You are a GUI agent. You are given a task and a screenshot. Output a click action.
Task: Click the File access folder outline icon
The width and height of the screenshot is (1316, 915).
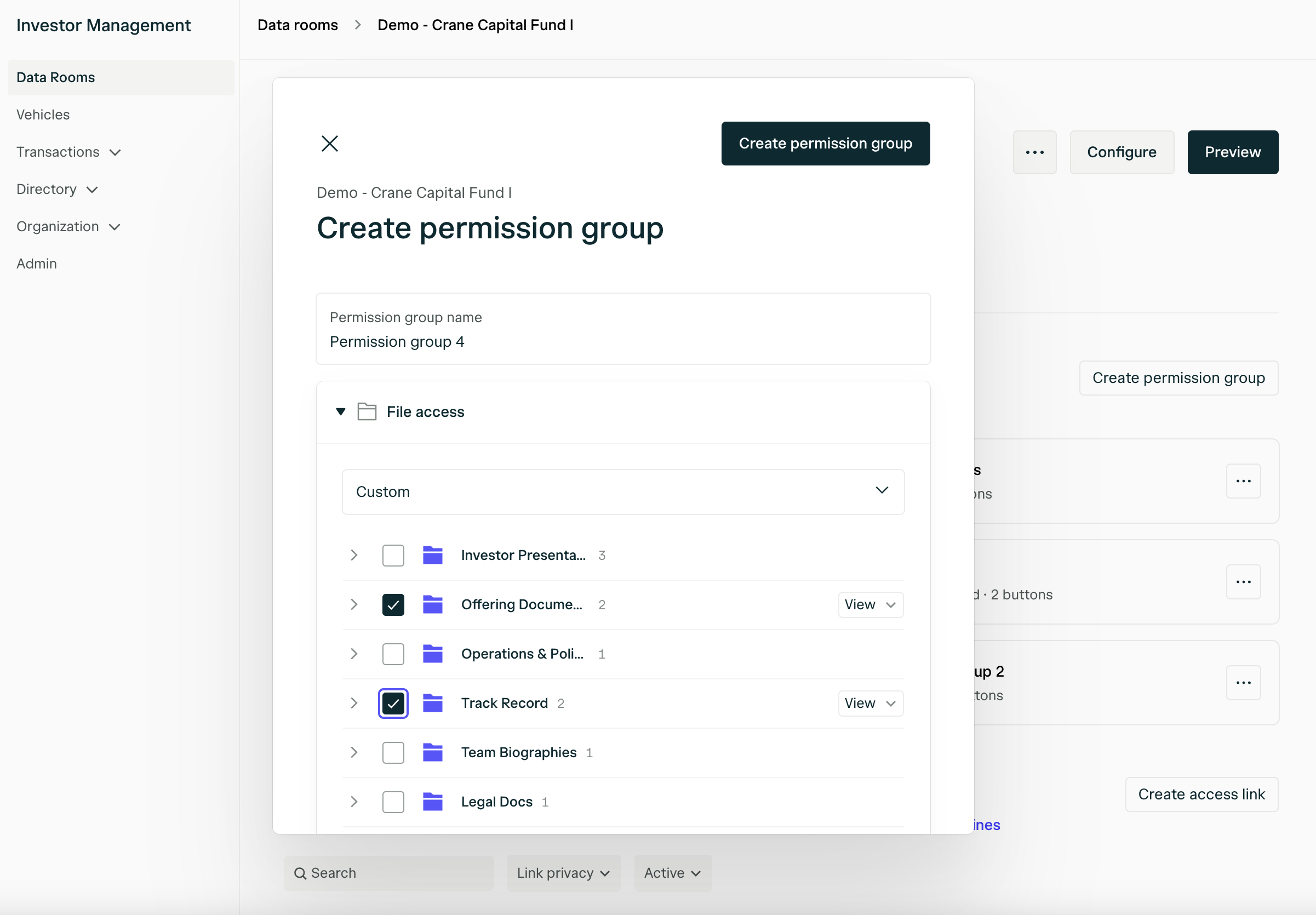(x=367, y=411)
